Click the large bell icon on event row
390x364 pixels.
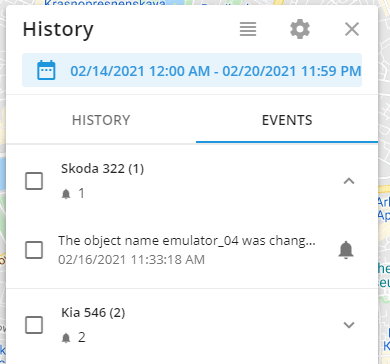point(346,250)
